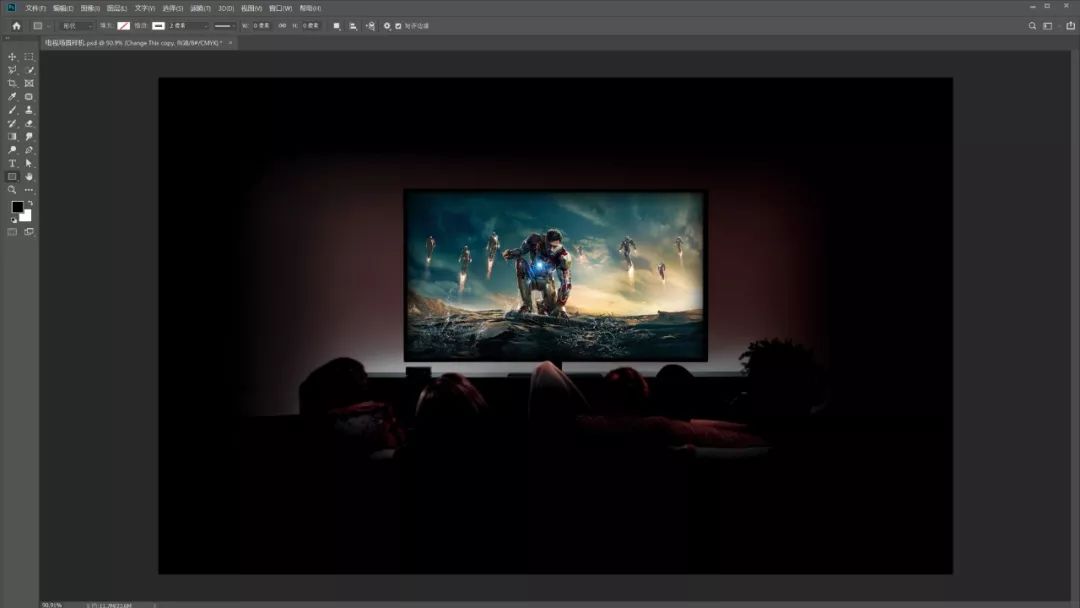Open the path arrangement option

(371, 25)
